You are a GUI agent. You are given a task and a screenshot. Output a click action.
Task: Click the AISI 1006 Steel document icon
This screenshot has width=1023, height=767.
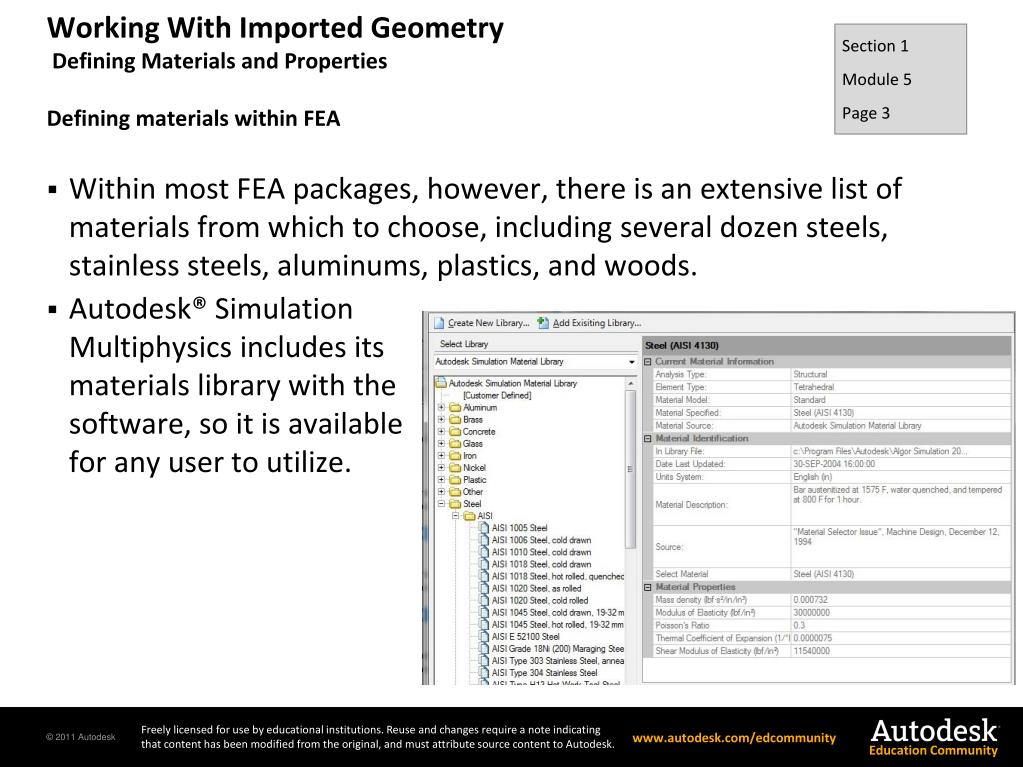coord(483,540)
